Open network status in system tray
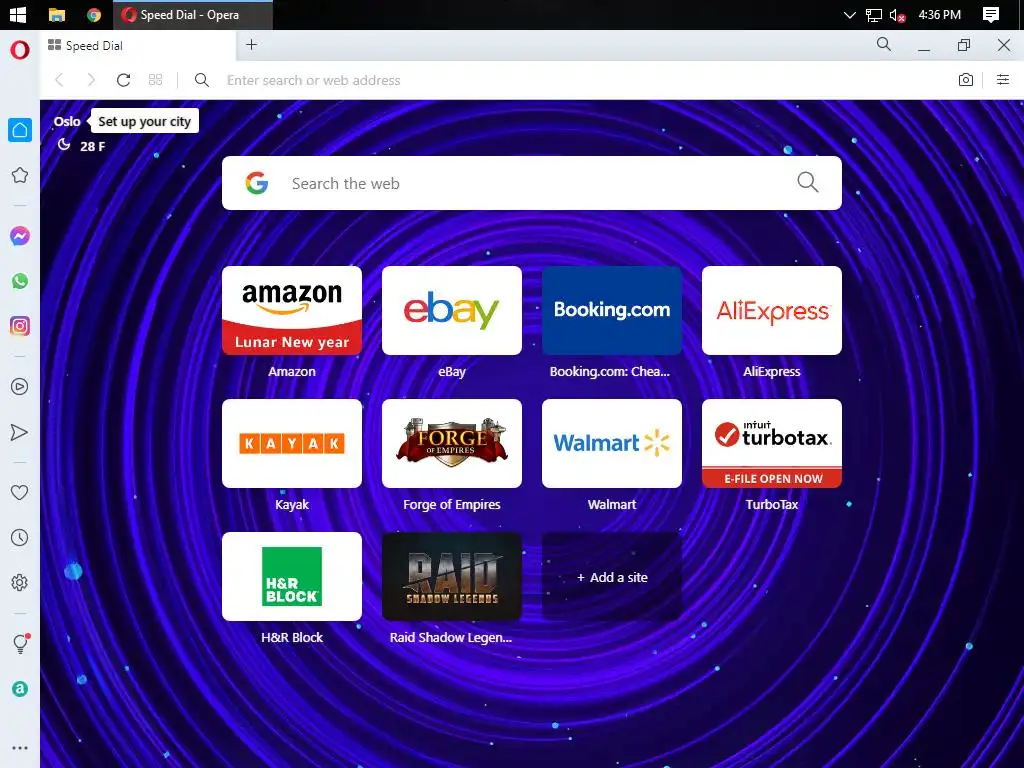 [873, 14]
